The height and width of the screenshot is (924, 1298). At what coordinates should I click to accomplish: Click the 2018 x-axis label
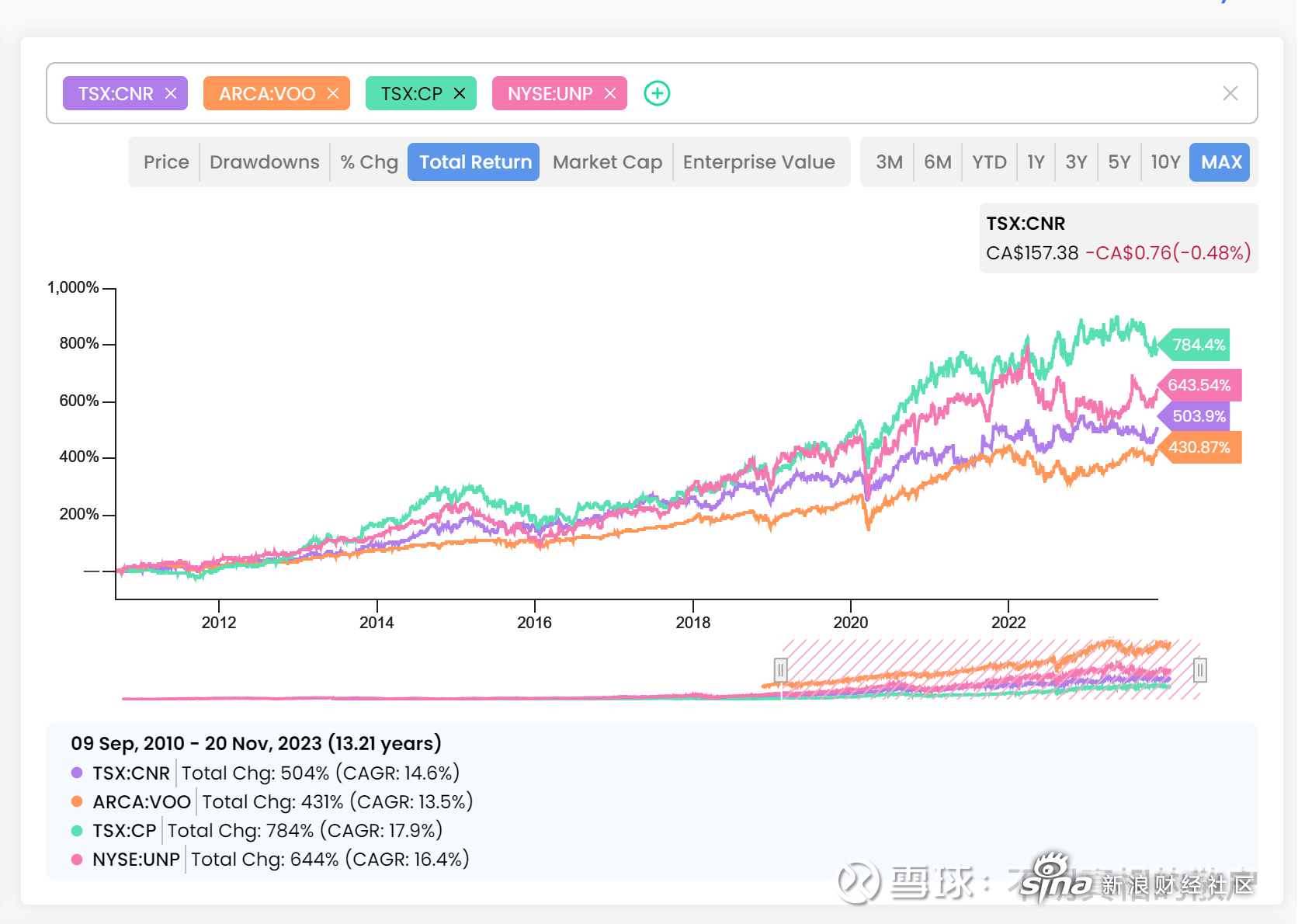click(692, 622)
